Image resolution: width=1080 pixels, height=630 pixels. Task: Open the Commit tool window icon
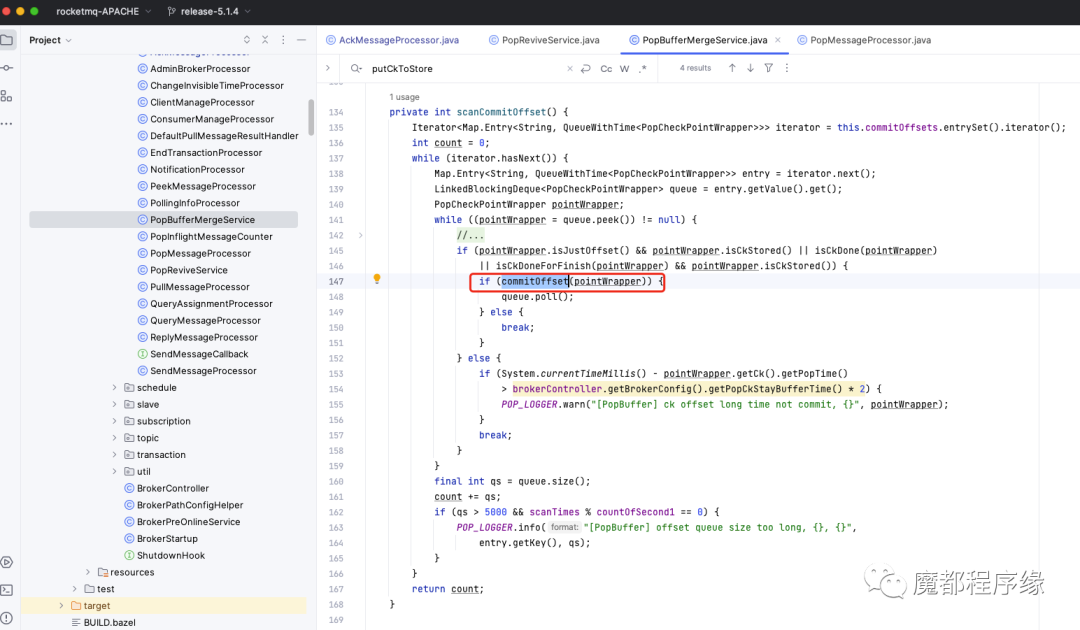(x=7, y=68)
